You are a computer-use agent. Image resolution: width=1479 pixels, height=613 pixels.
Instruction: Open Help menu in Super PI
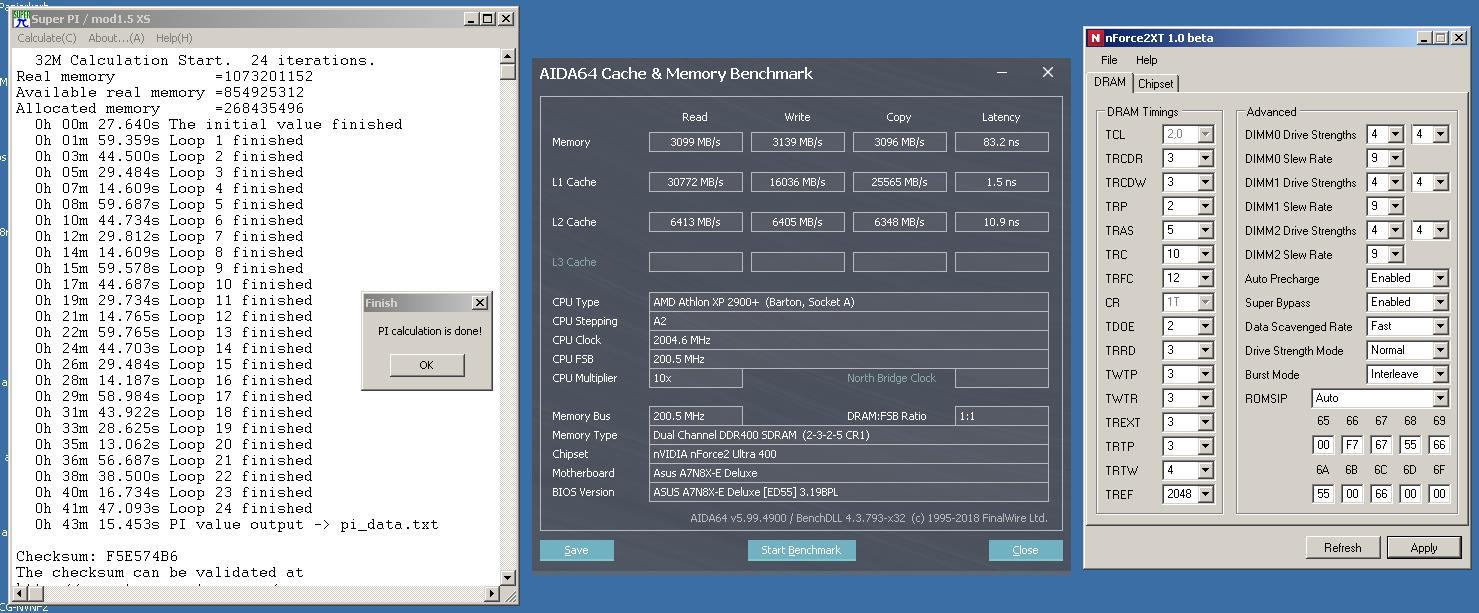click(x=174, y=38)
